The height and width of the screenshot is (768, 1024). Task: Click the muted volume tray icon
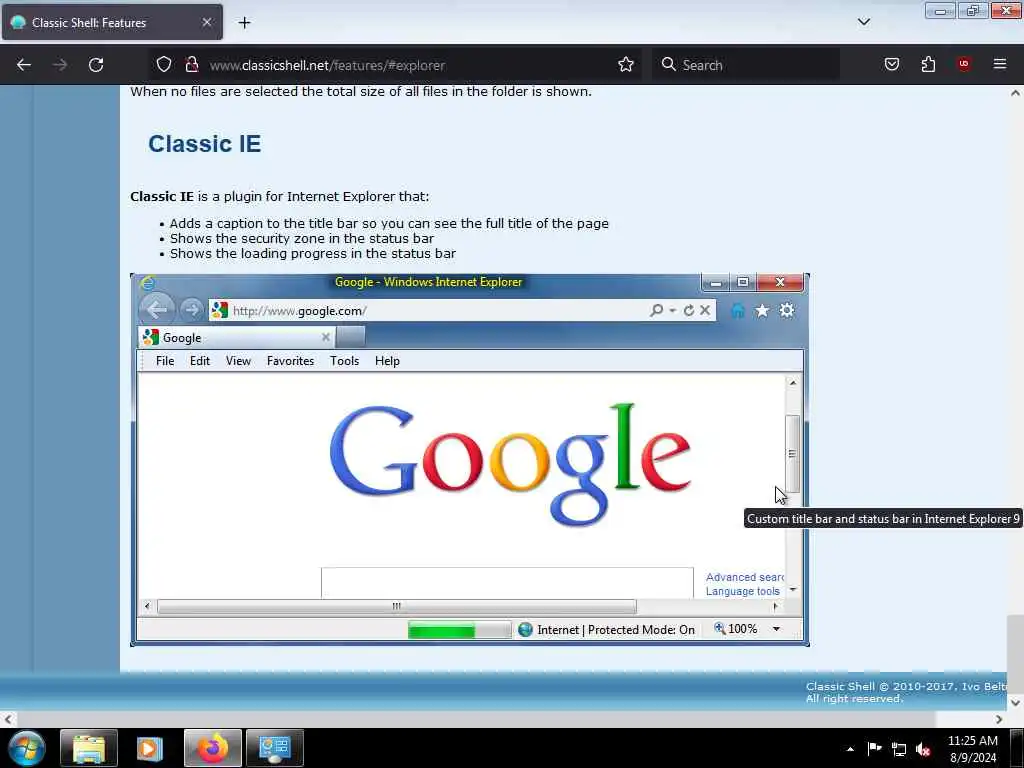point(923,750)
